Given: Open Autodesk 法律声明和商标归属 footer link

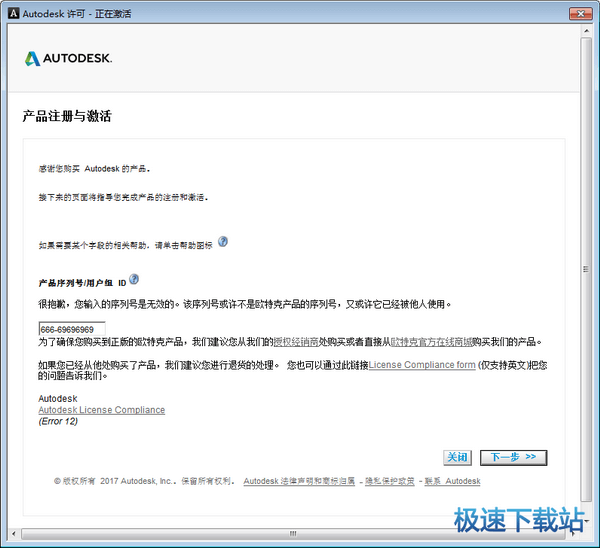Looking at the screenshot, I should pyautogui.click(x=299, y=481).
